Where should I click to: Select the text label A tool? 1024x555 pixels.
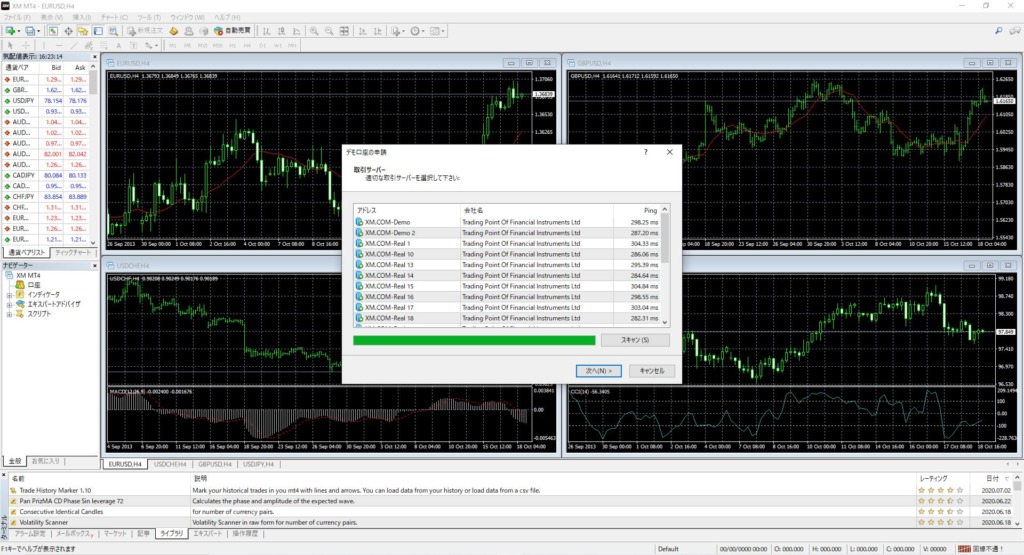pyautogui.click(x=118, y=45)
